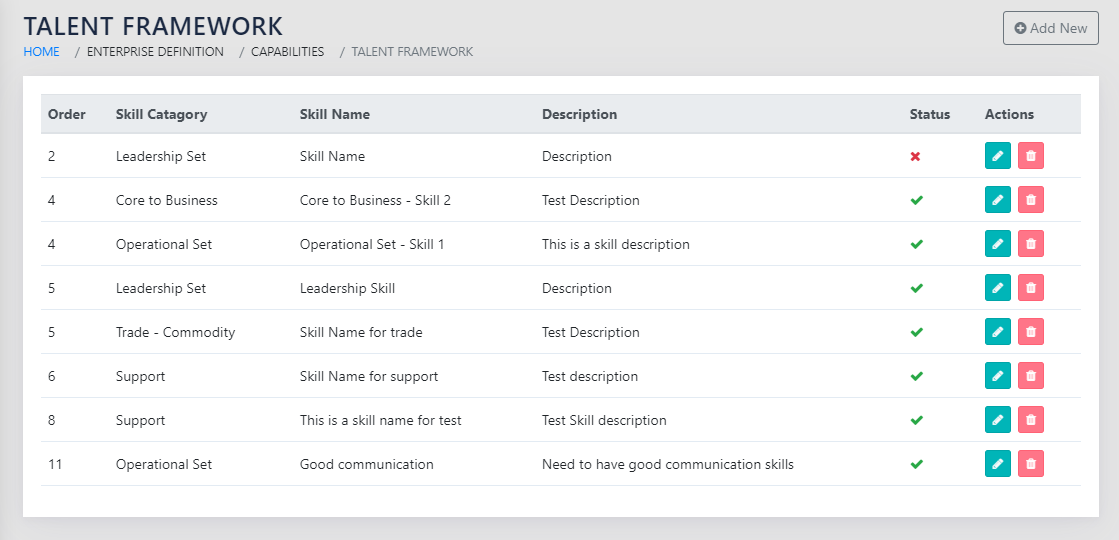Delete the 'Leadership Skill' row
The image size is (1119, 540).
(x=1030, y=288)
